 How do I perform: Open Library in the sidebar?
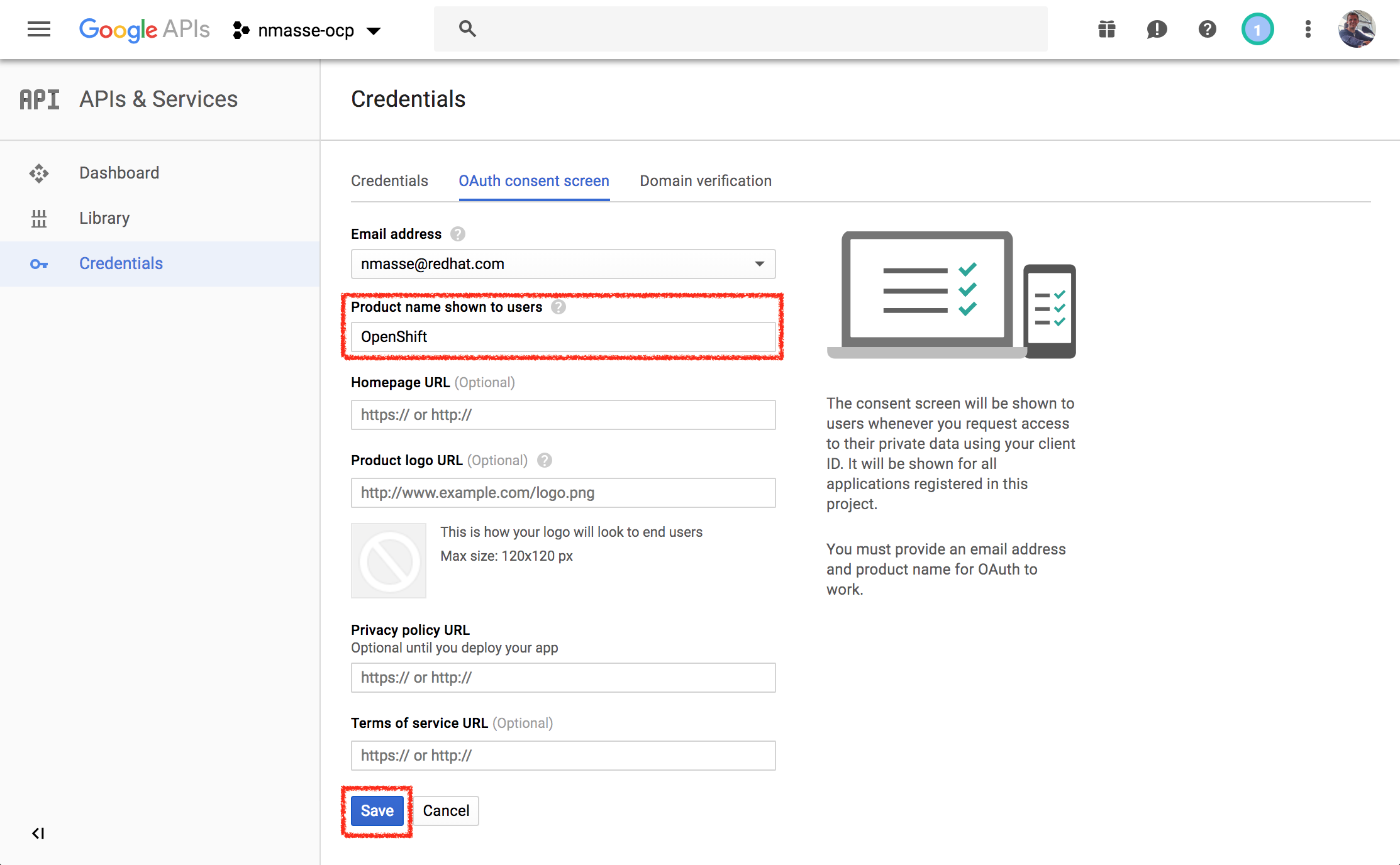tap(104, 218)
